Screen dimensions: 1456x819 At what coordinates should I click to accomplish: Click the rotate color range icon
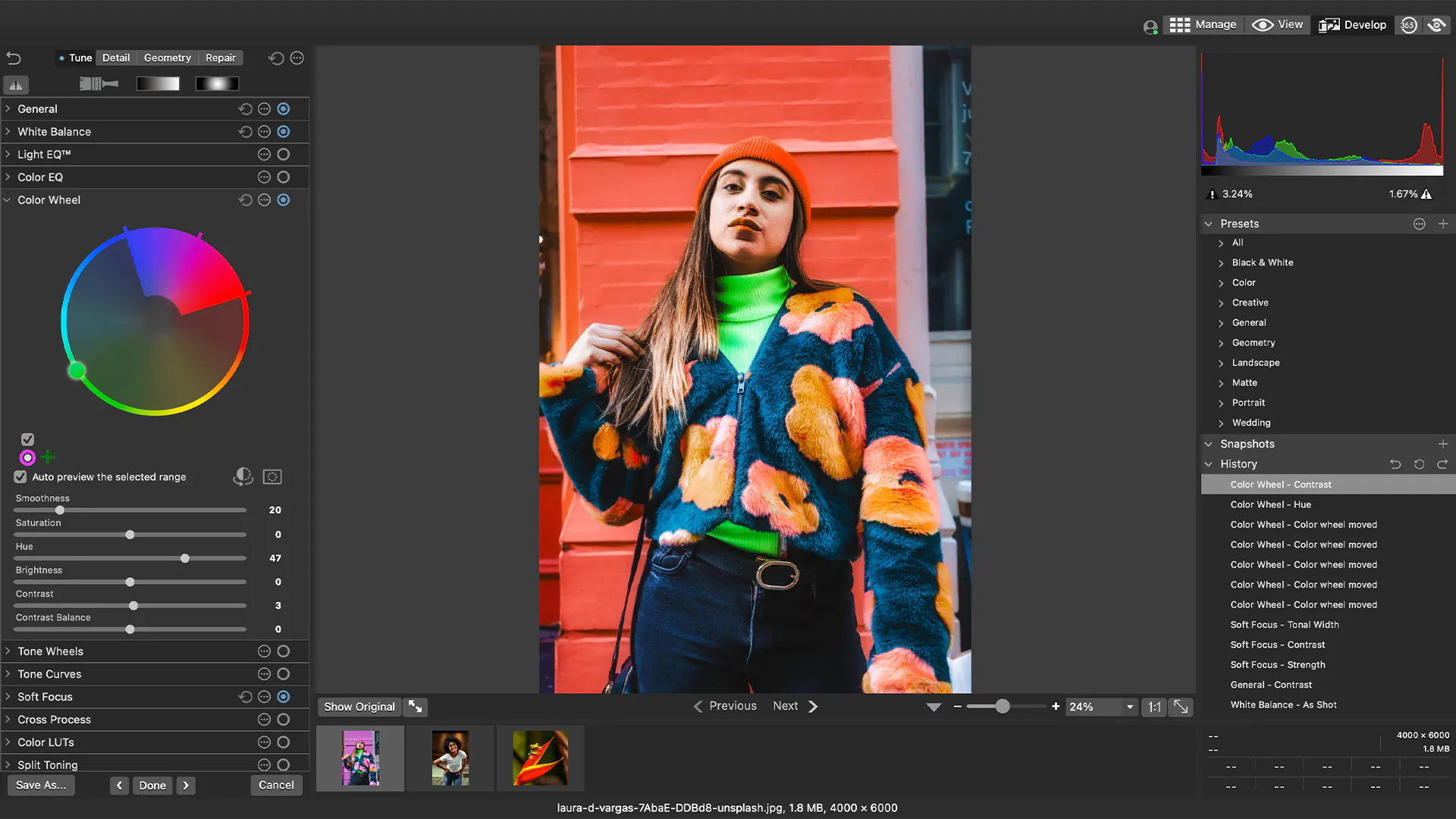243,476
